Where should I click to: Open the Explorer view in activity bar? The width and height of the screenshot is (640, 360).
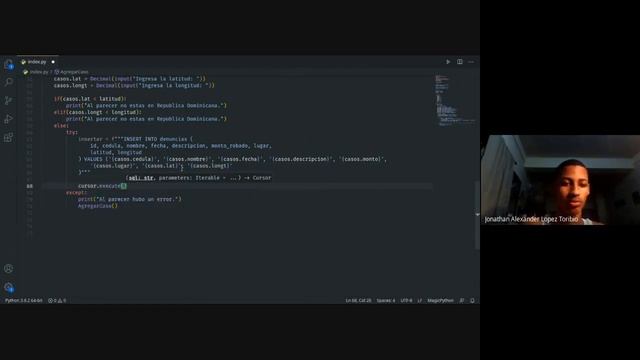pyautogui.click(x=9, y=64)
